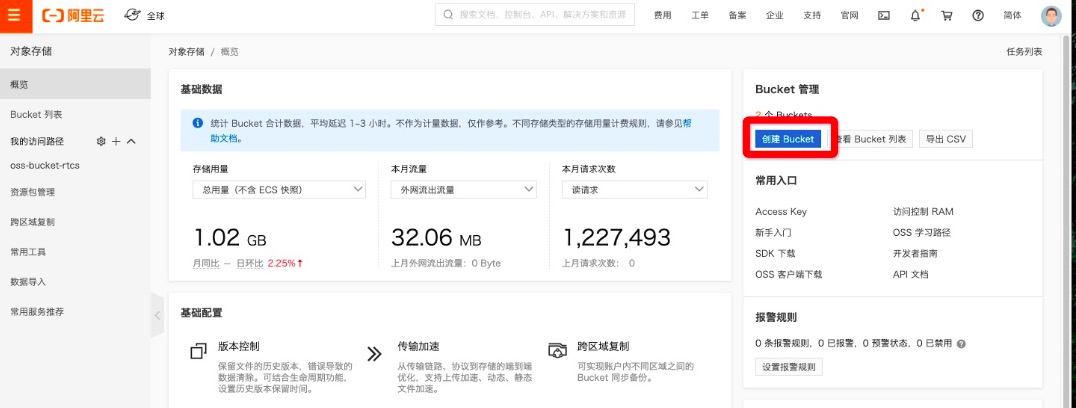1076x408 pixels.
Task: Open 开发者指南 link
Action: pyautogui.click(x=915, y=254)
